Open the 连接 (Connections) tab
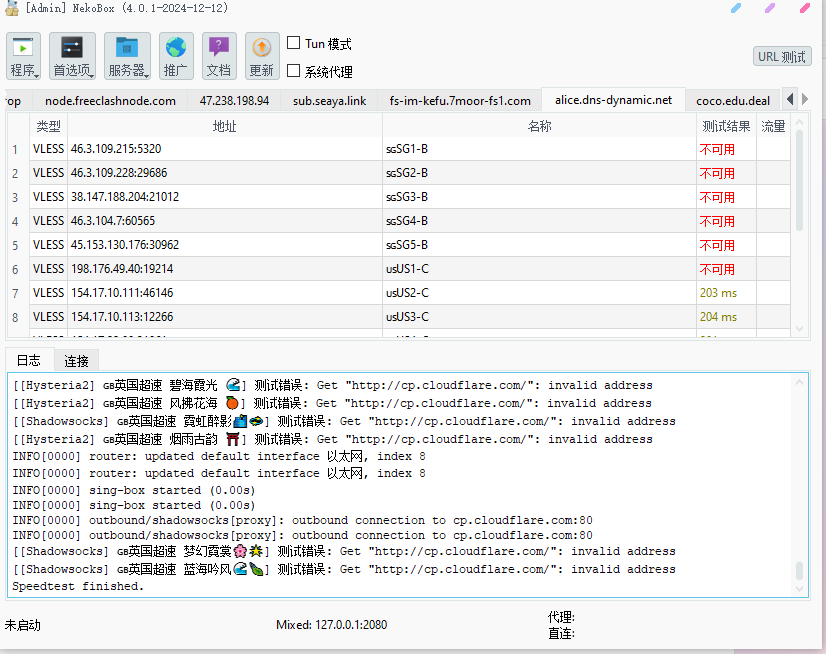826x654 pixels. [x=76, y=361]
